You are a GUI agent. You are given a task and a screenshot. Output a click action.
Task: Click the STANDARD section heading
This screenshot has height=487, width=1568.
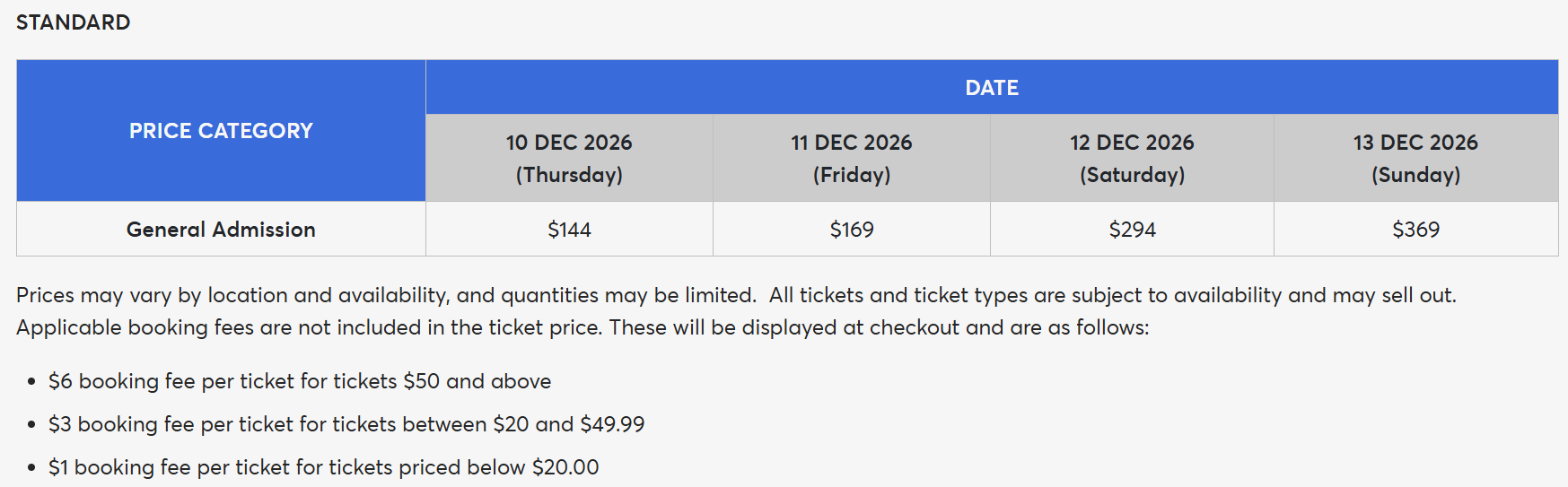coord(73,22)
